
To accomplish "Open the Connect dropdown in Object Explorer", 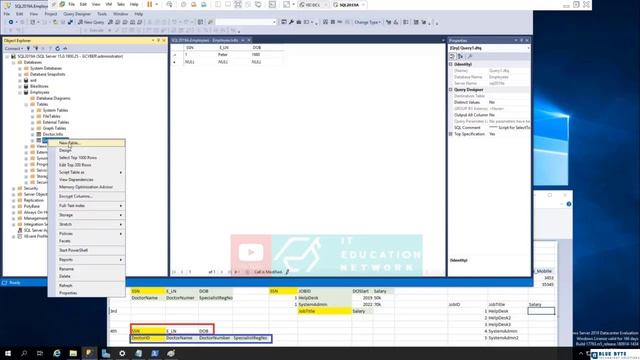I will pos(13,49).
